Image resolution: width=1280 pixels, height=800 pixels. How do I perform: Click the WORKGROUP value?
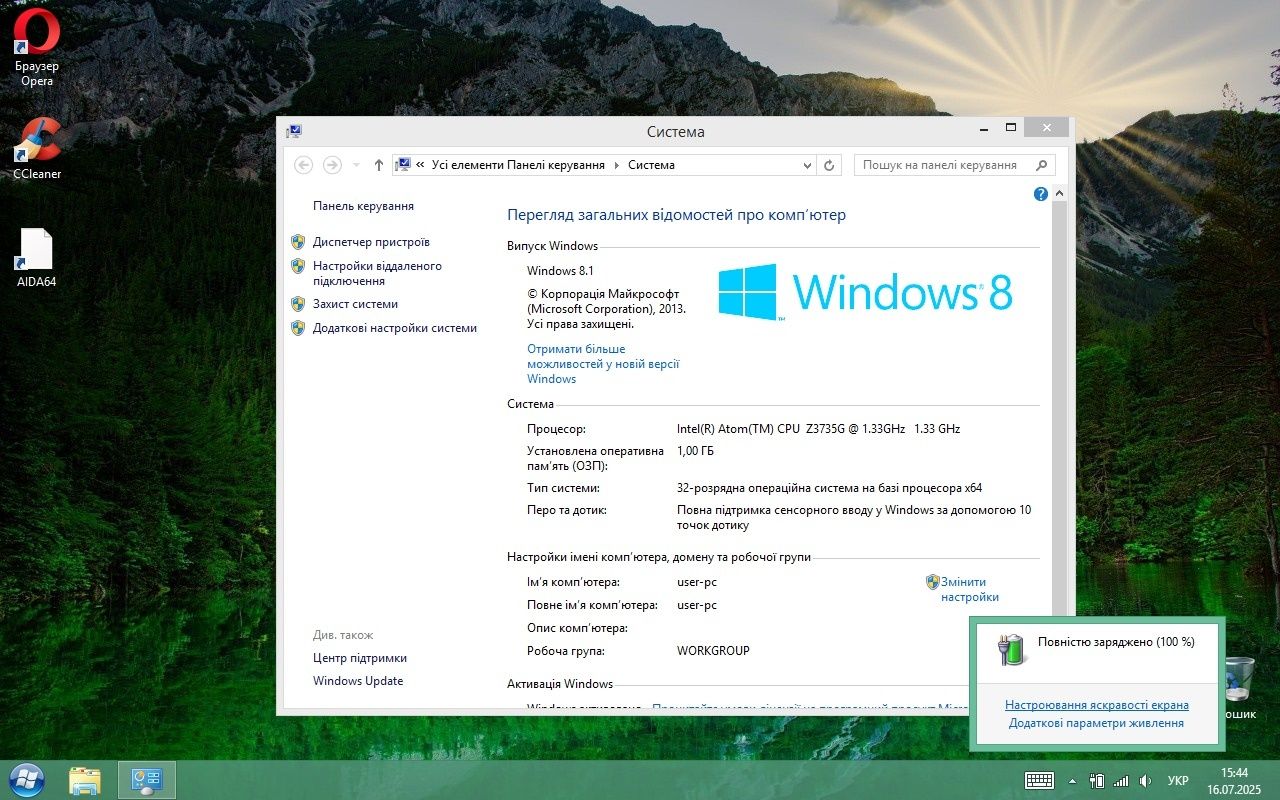click(x=713, y=651)
